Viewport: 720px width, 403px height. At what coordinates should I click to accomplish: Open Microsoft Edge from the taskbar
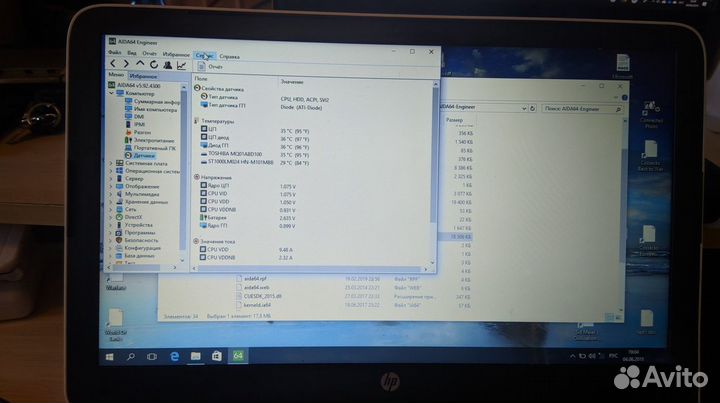(174, 356)
